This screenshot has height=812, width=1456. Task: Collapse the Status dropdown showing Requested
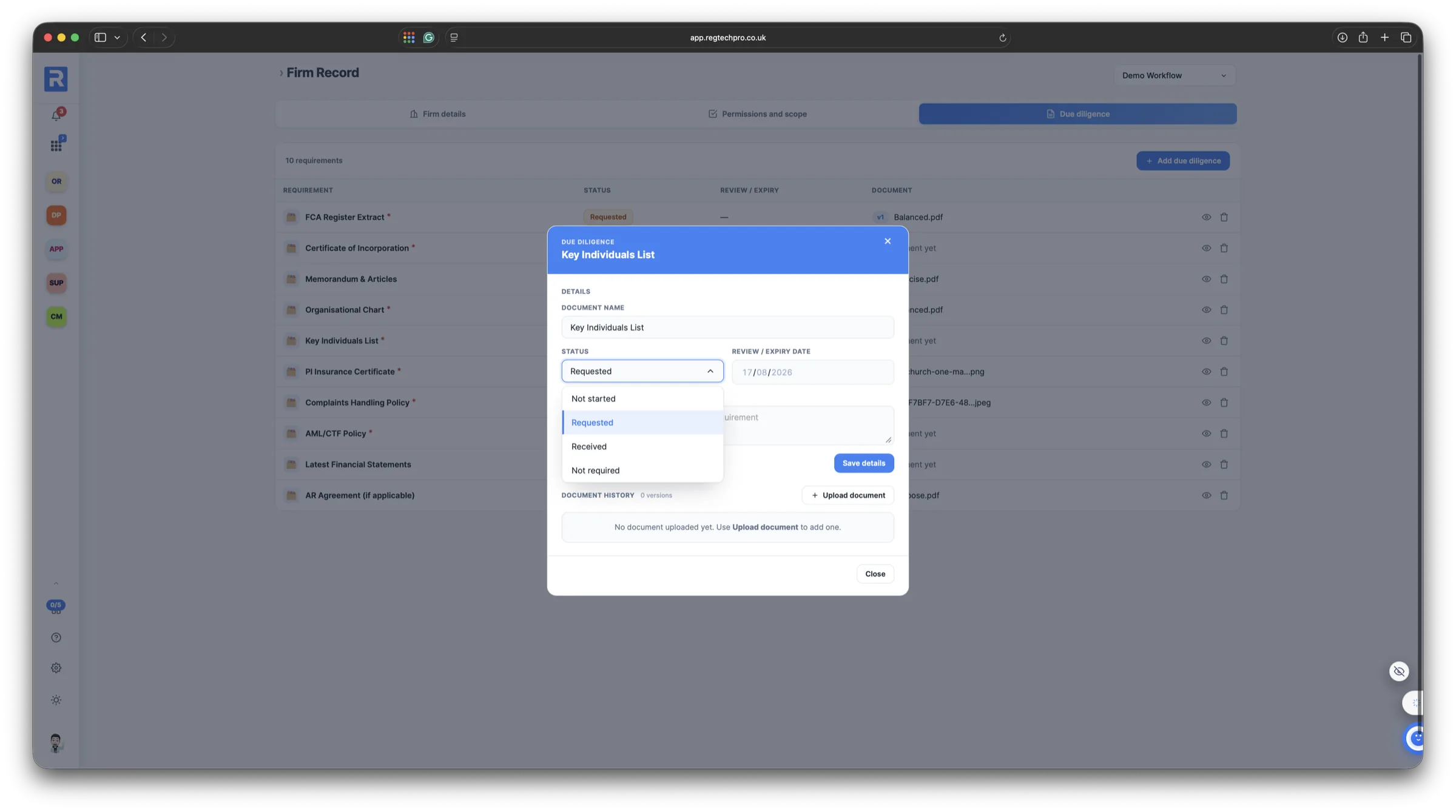point(642,371)
